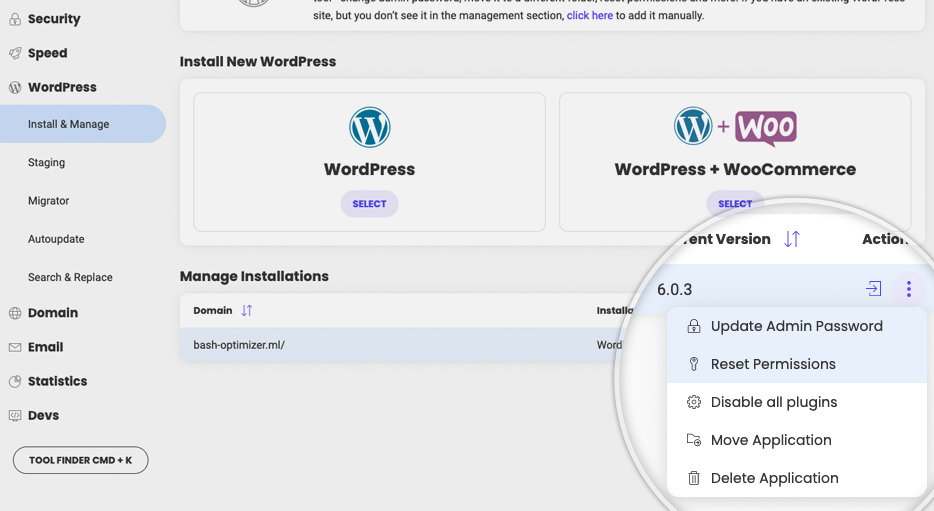Screen dimensions: 934x511
Task: Sort by Current Version arrows
Action: tap(792, 239)
